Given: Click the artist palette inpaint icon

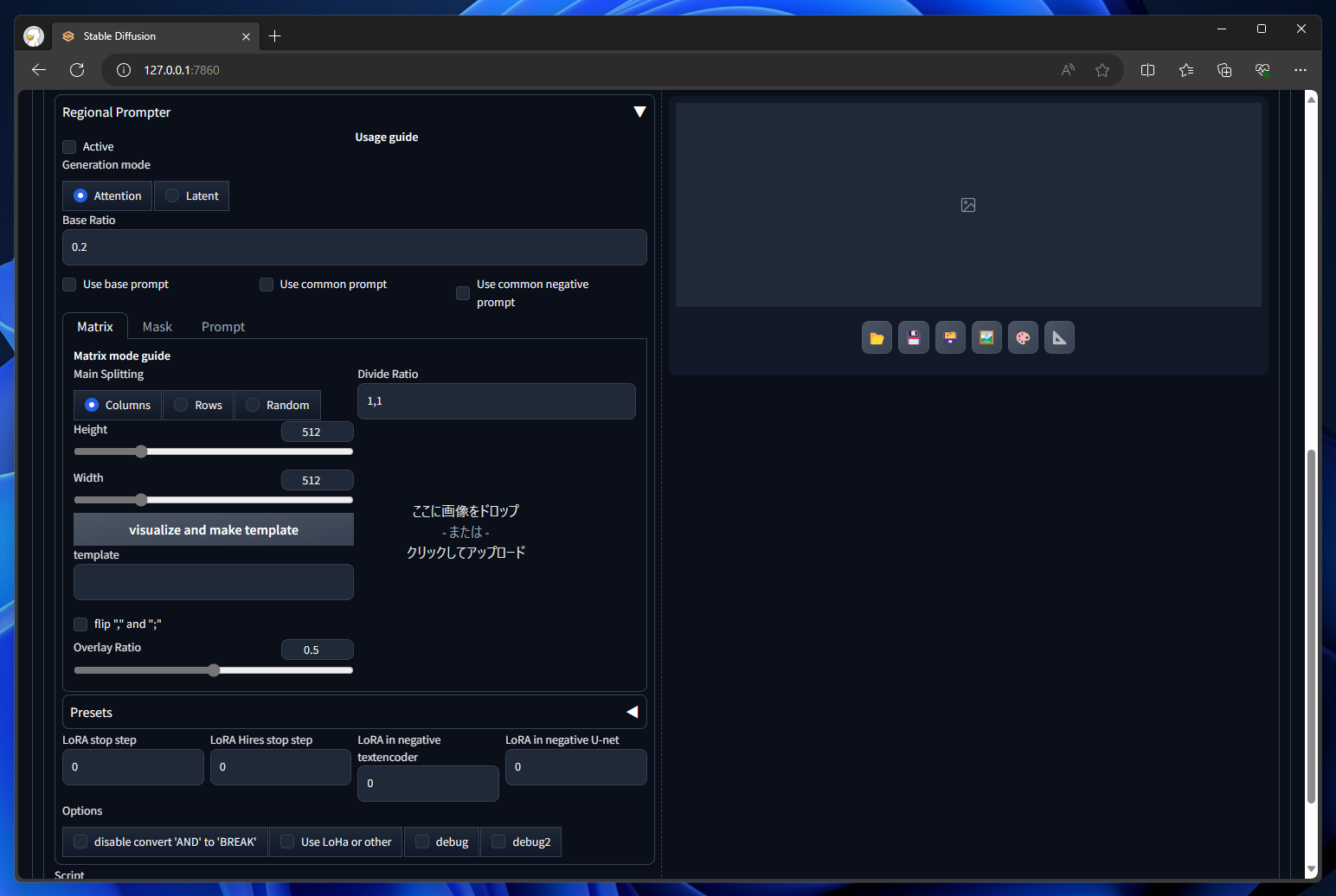Looking at the screenshot, I should pyautogui.click(x=1023, y=337).
